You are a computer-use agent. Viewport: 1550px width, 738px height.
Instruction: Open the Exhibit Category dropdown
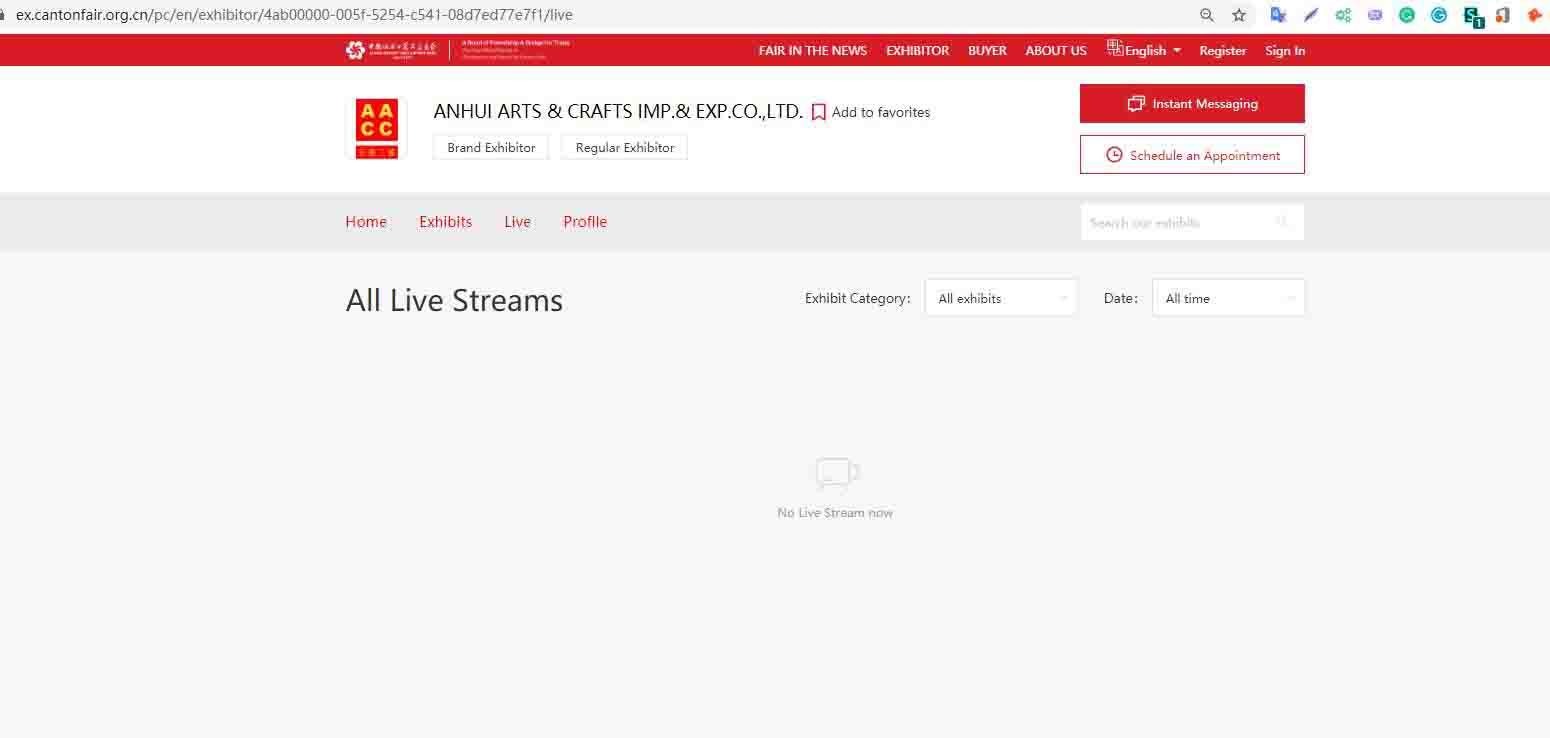(x=1000, y=298)
